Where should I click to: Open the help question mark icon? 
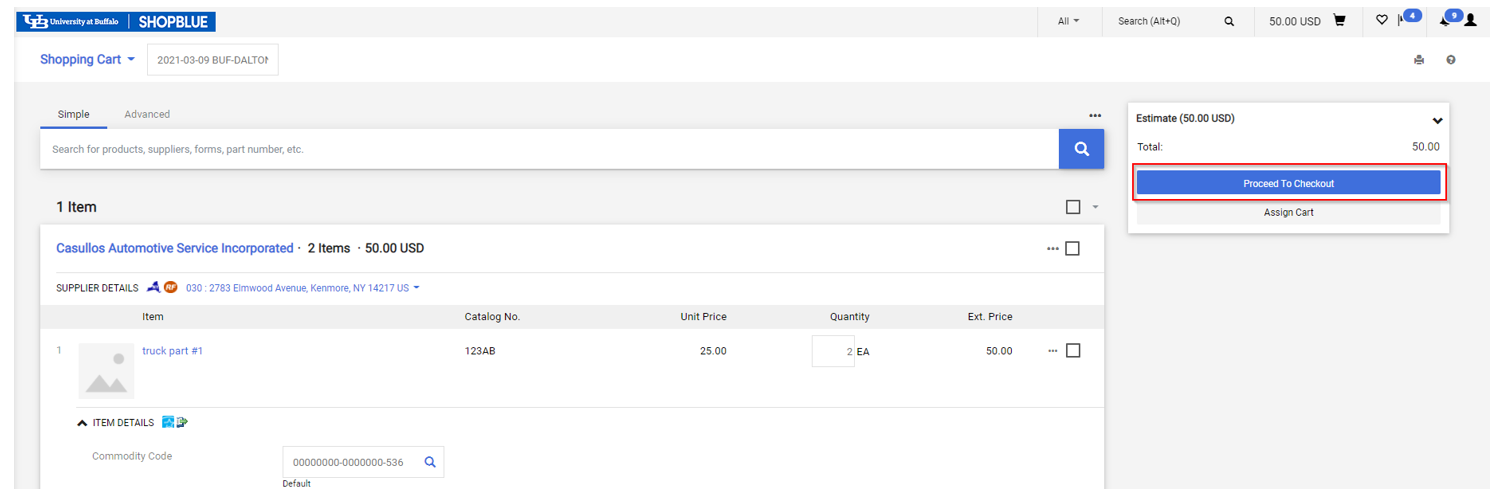1450,60
